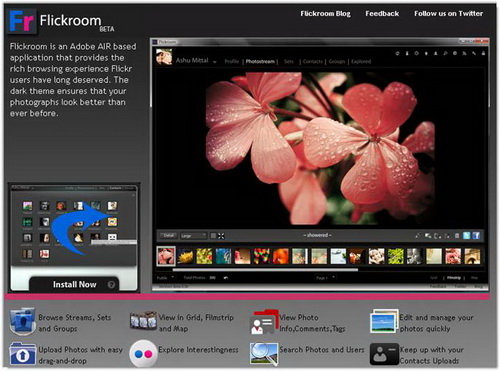This screenshot has height=371, width=500.
Task: Expand the Ashu Mittal user dropdown arrow
Action: point(215,62)
